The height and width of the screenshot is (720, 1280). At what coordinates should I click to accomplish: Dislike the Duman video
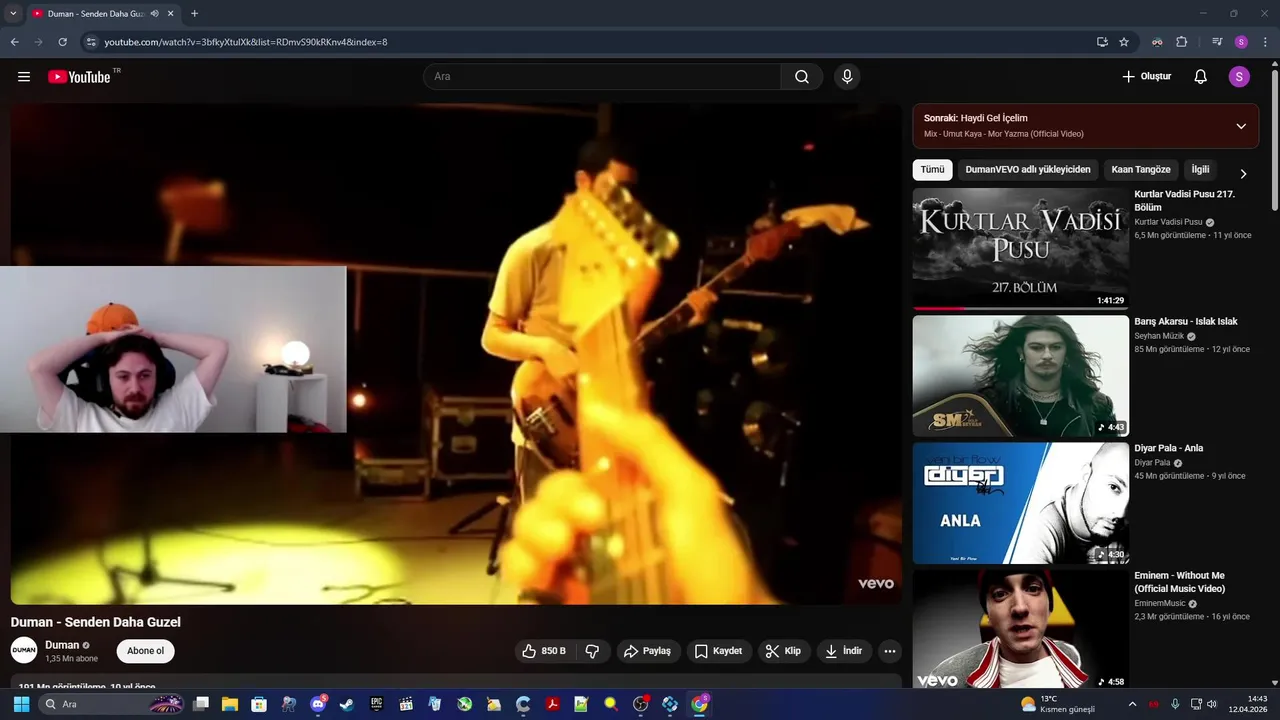[592, 651]
